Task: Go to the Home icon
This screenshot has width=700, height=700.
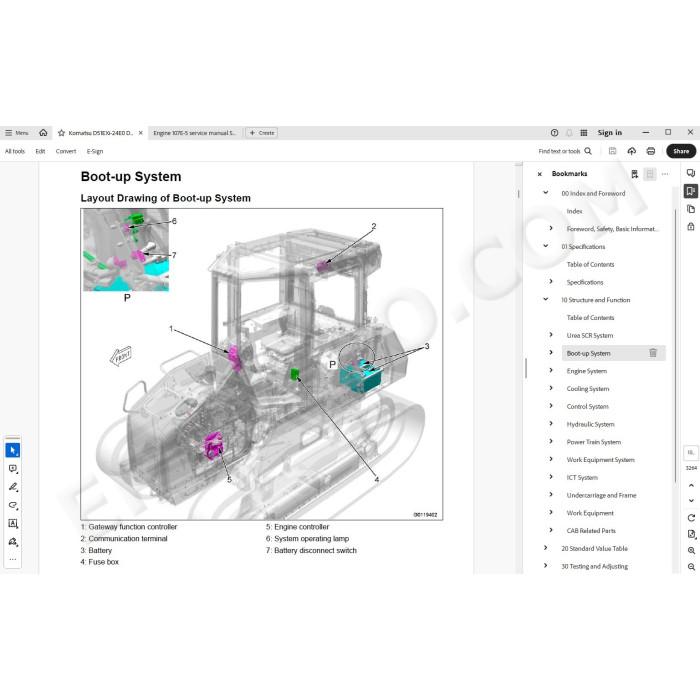Action: pyautogui.click(x=43, y=133)
